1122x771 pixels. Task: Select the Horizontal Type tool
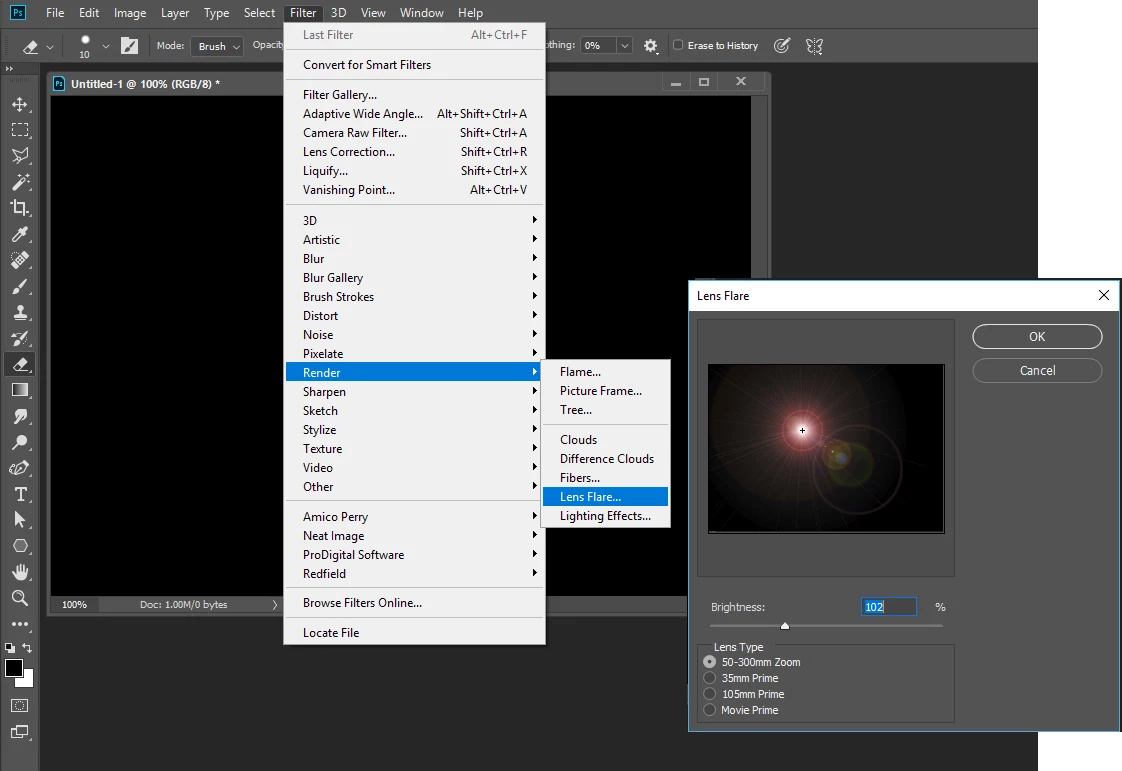(x=20, y=494)
